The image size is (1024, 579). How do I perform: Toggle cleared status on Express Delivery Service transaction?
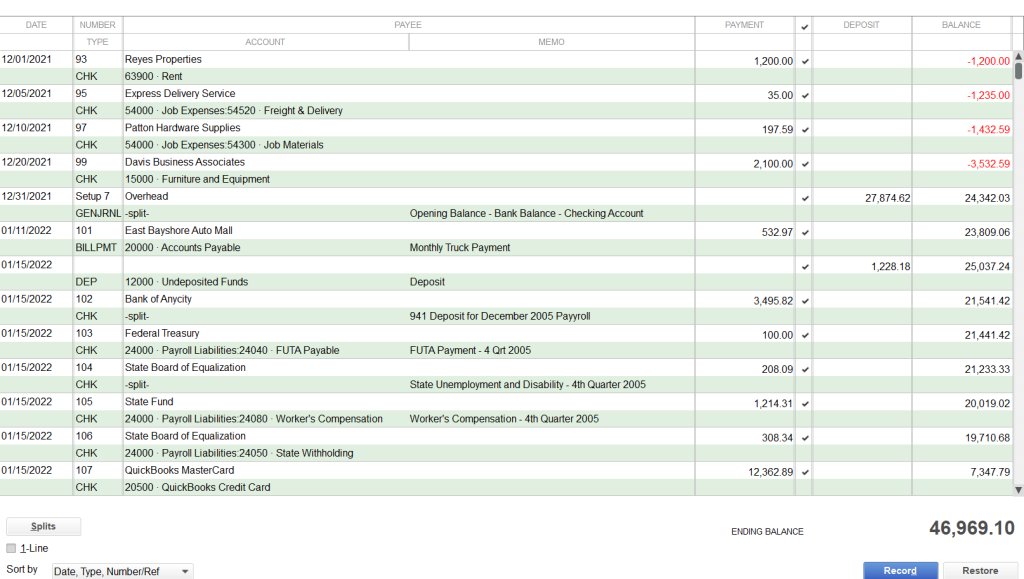tap(804, 93)
